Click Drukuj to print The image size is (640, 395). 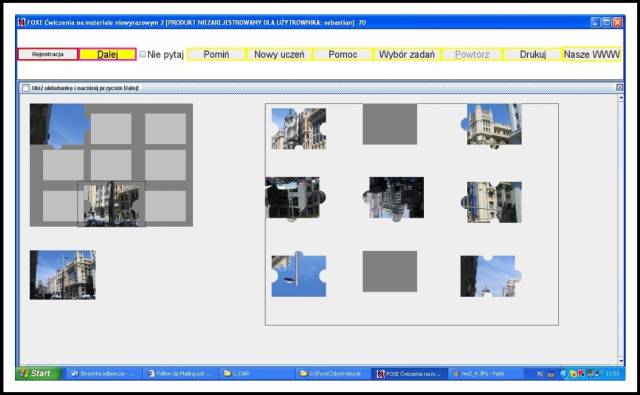tap(533, 54)
